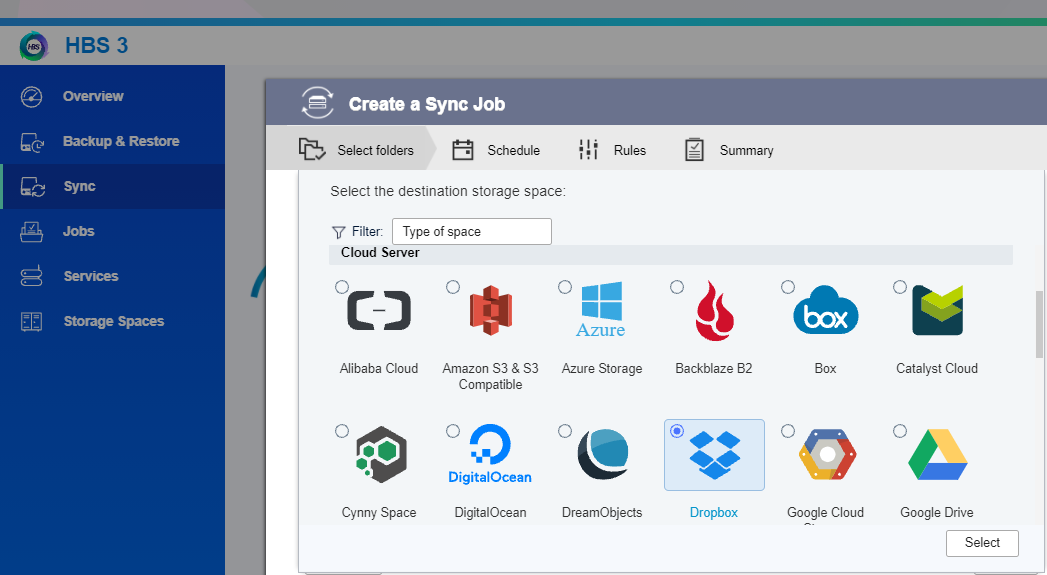This screenshot has height=575, width=1047.
Task: Select the Backblaze B2 radio button
Action: click(677, 287)
